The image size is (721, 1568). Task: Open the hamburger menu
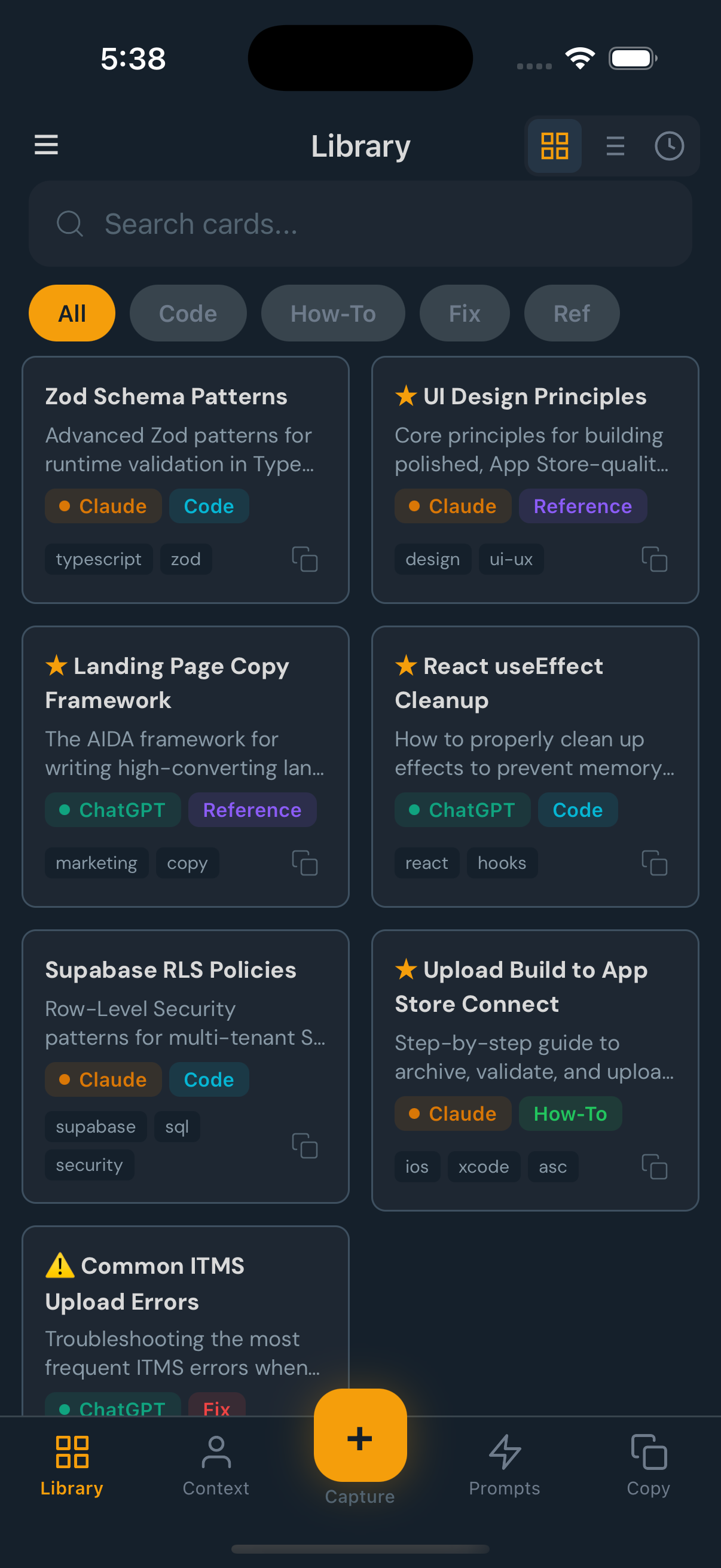tap(46, 145)
